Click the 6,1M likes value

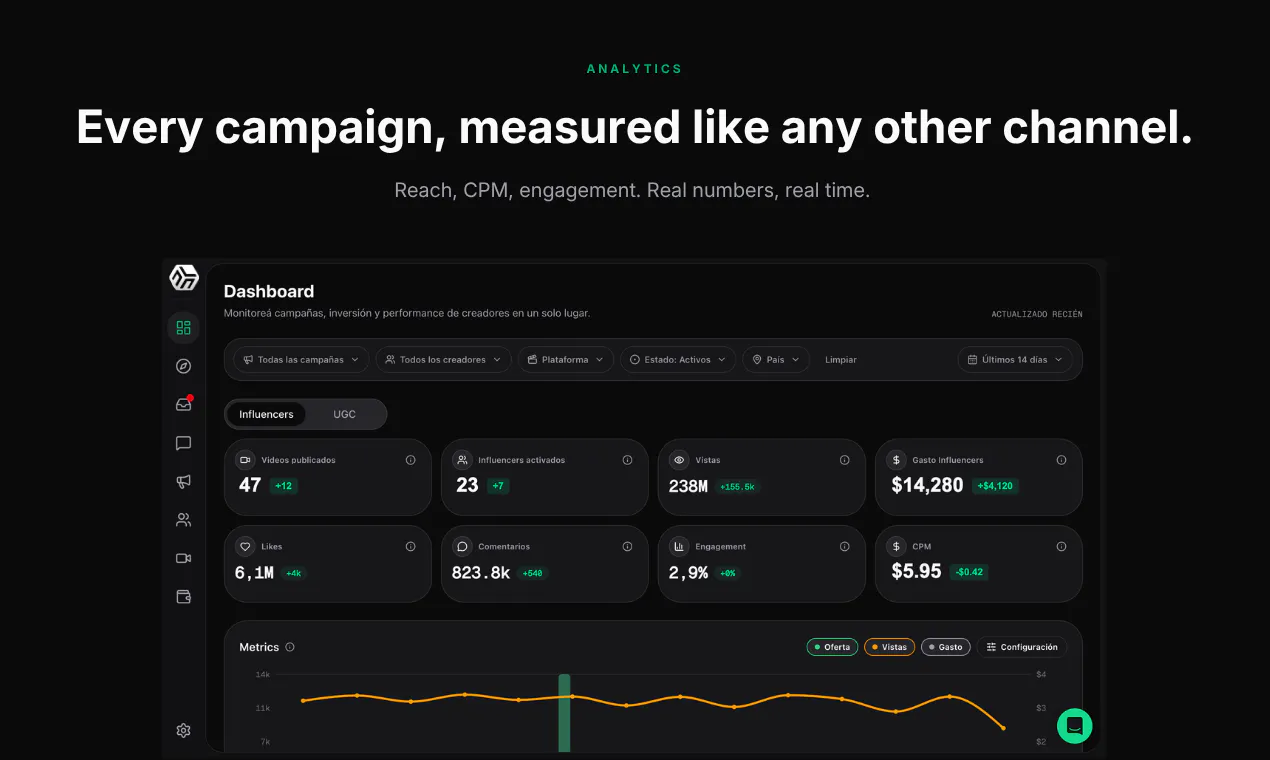point(254,572)
